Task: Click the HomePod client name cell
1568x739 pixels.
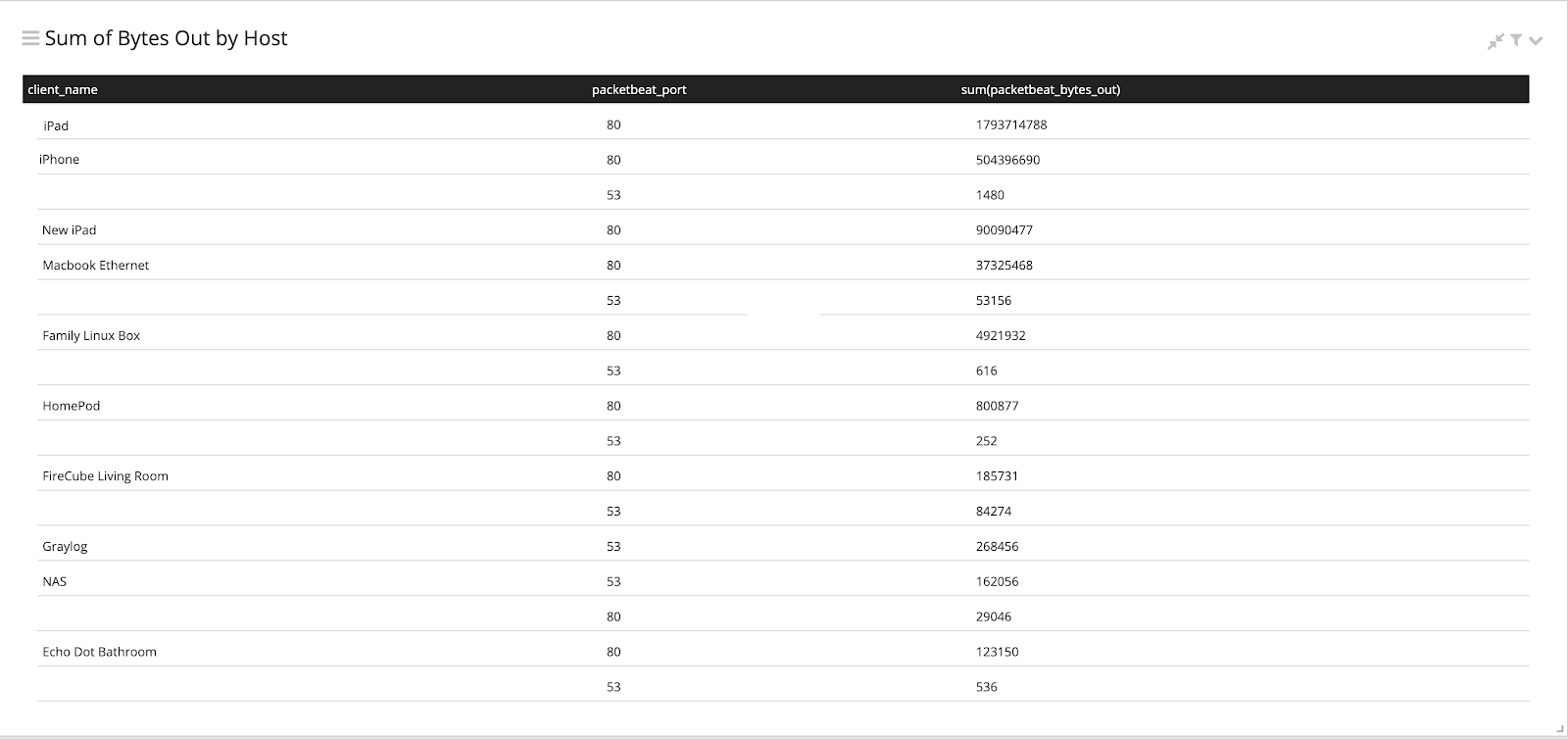Action: click(x=72, y=406)
